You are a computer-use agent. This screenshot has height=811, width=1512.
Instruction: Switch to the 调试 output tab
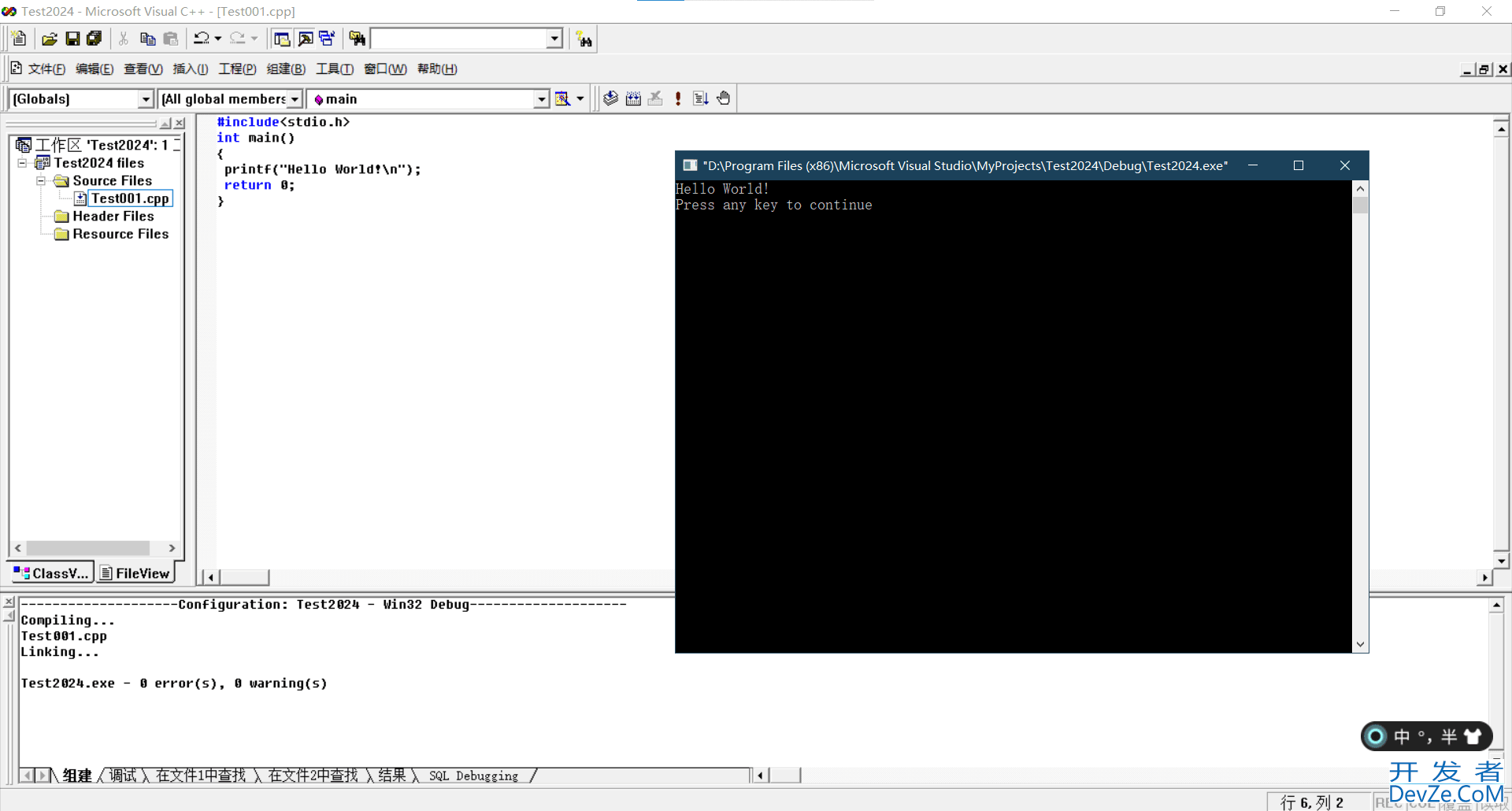pos(123,776)
